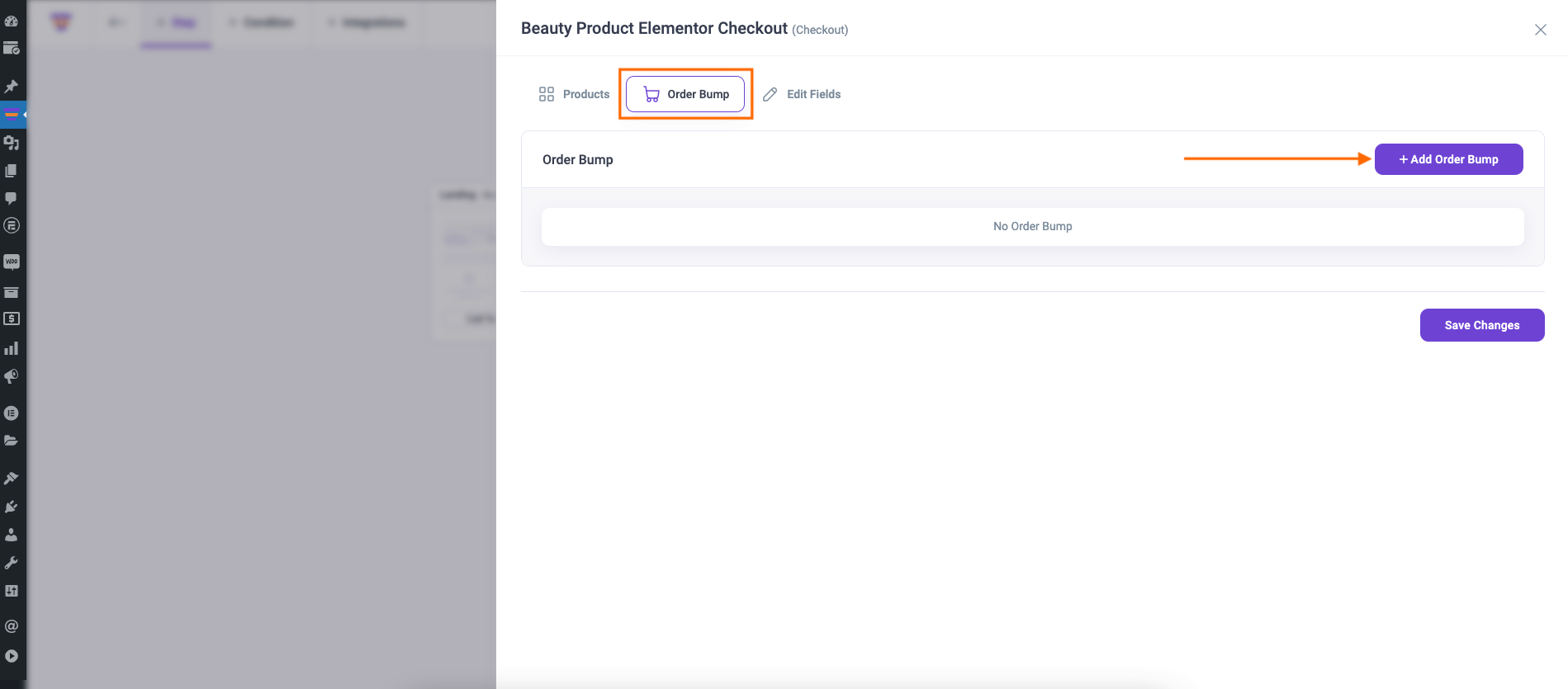
Task: Select the Order Bump tab
Action: coord(685,94)
